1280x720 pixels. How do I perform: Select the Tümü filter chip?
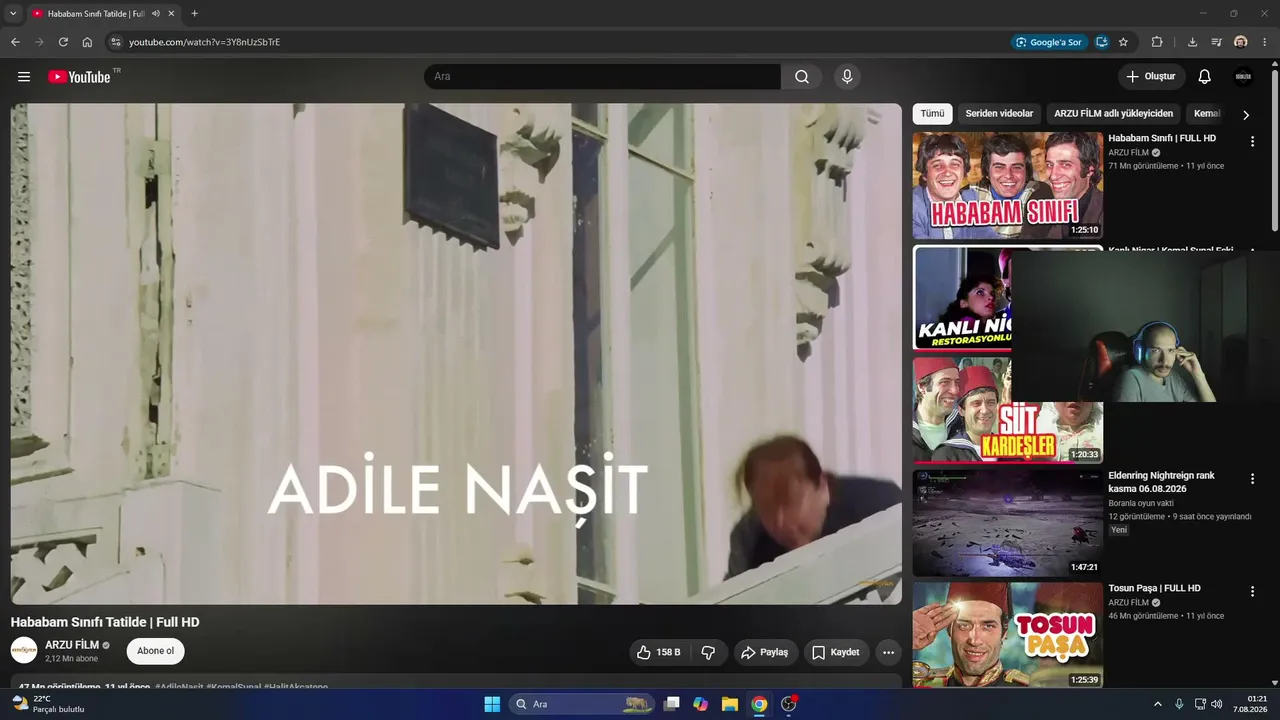(932, 114)
